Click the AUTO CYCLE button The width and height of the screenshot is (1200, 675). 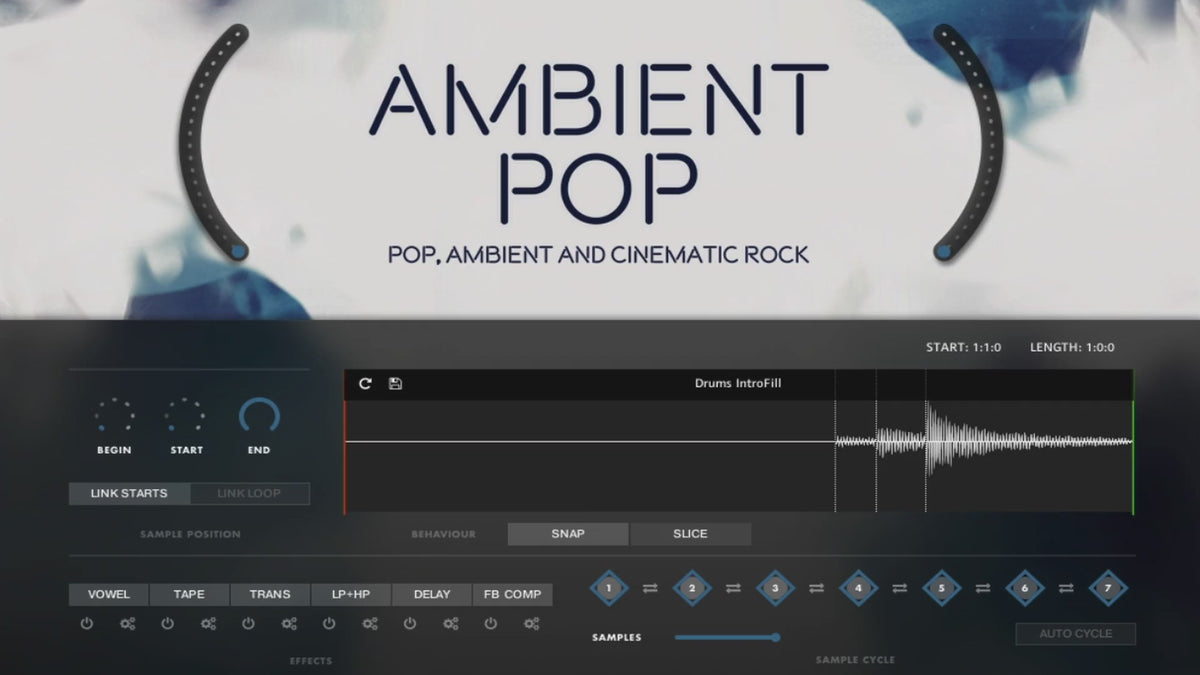point(1076,634)
